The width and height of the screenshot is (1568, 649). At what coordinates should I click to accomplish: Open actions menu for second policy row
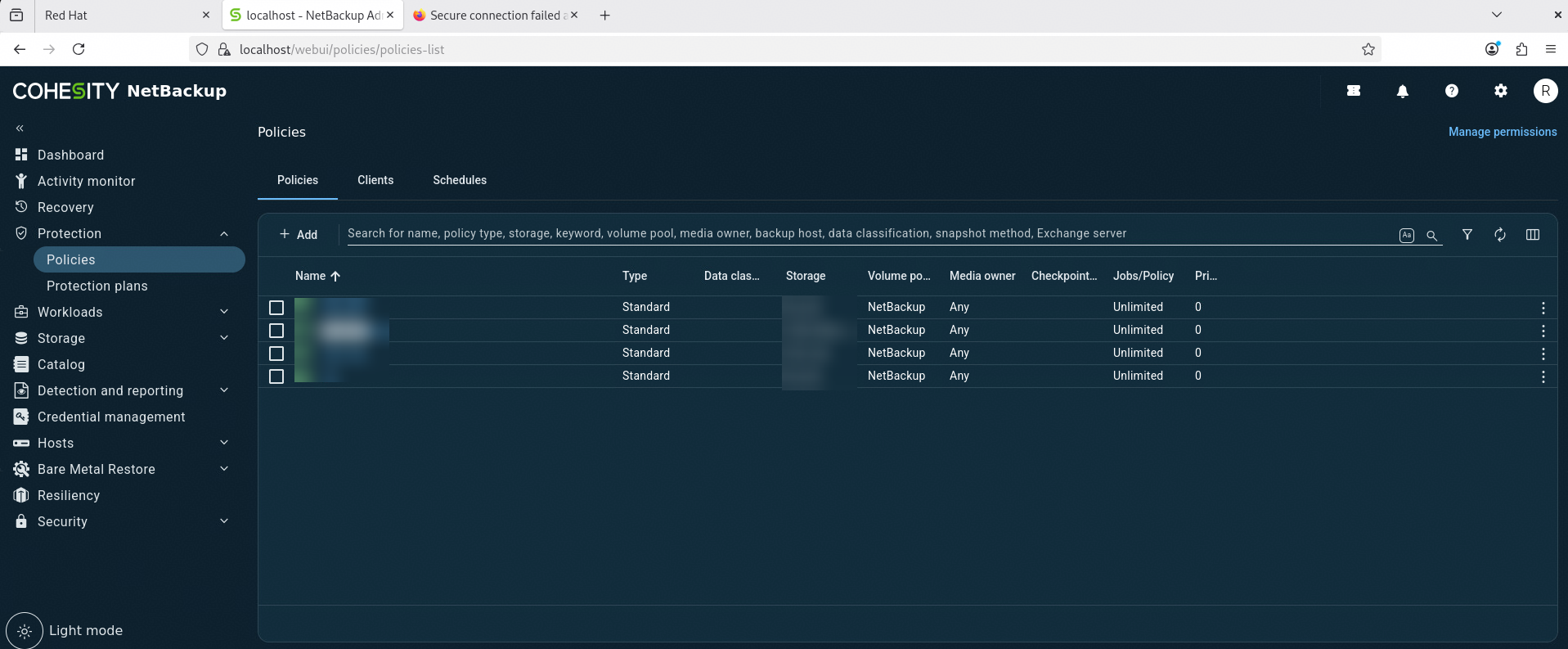pyautogui.click(x=1543, y=331)
